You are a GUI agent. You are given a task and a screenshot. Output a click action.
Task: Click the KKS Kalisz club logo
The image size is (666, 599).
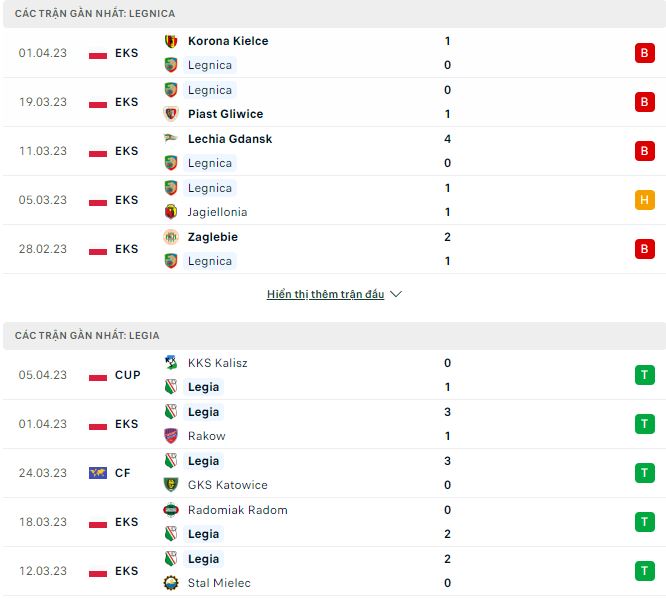[x=171, y=363]
